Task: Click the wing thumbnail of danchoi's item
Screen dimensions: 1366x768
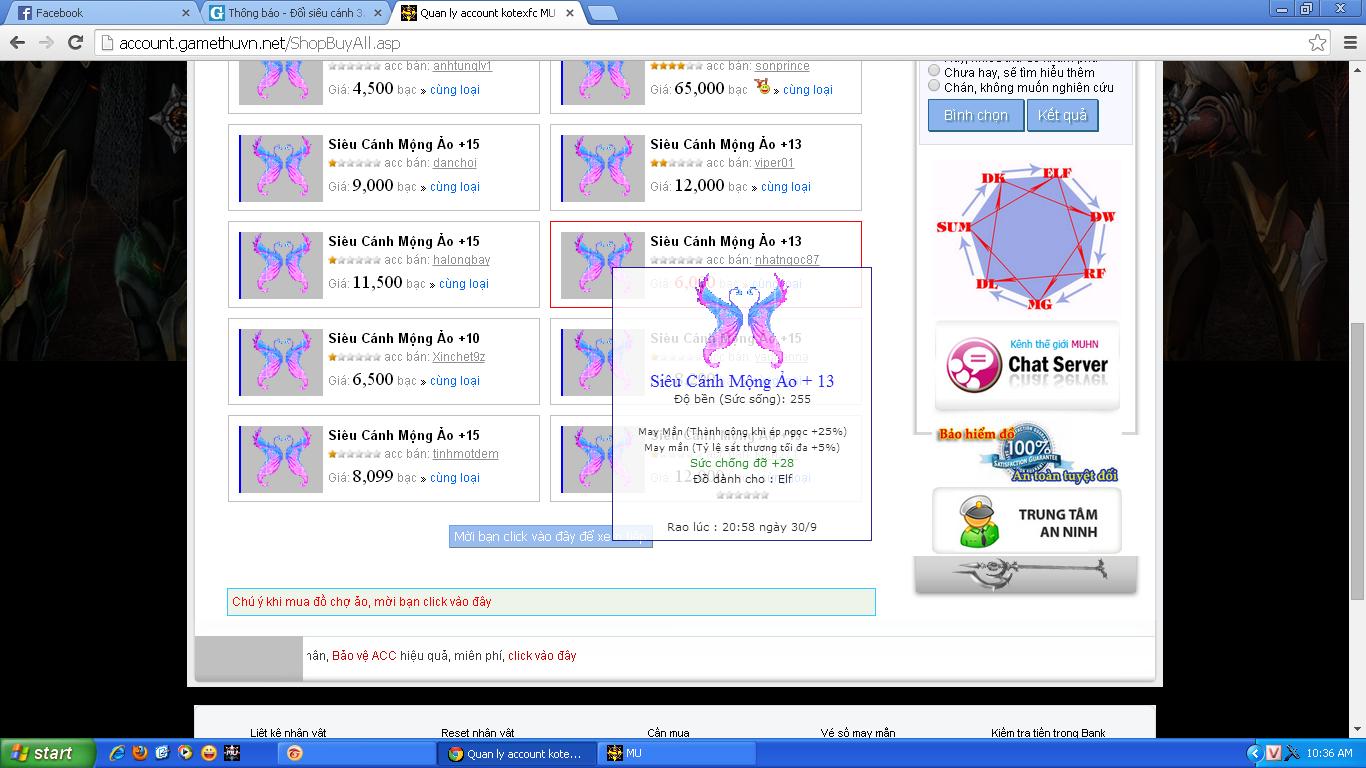Action: tap(281, 168)
